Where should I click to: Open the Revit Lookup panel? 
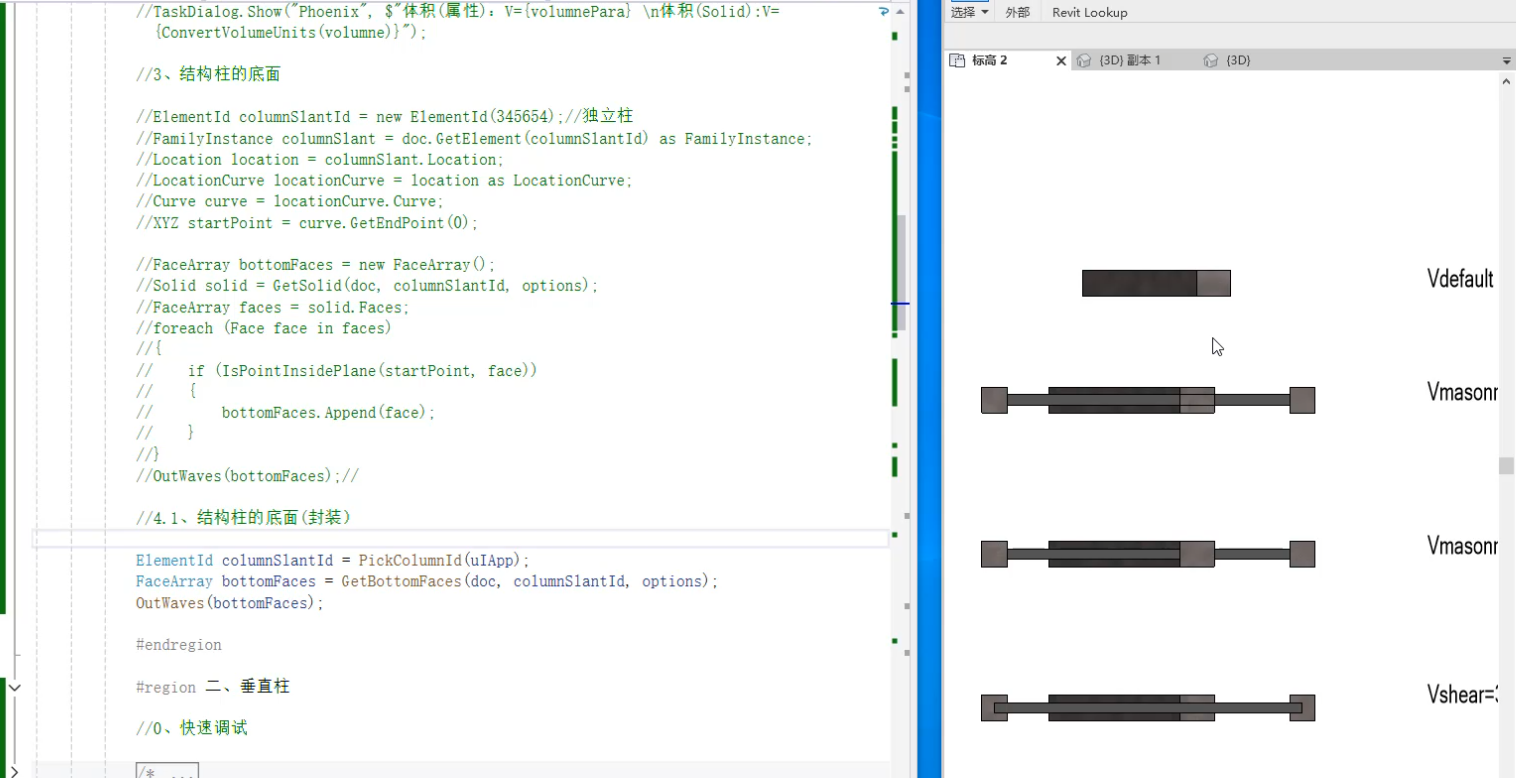(1089, 12)
